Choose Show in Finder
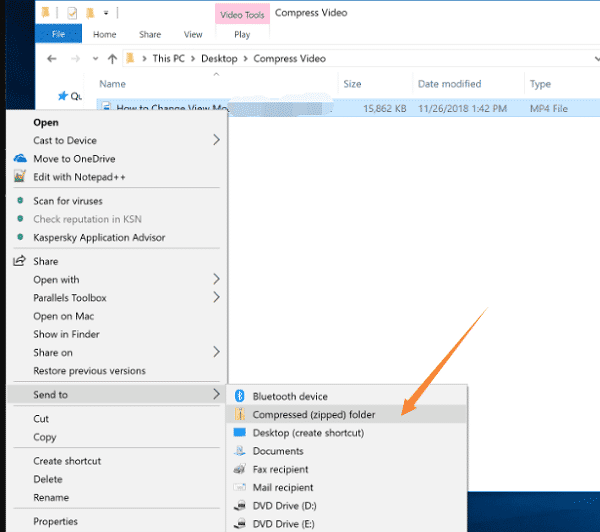The width and height of the screenshot is (600, 532). click(117, 334)
